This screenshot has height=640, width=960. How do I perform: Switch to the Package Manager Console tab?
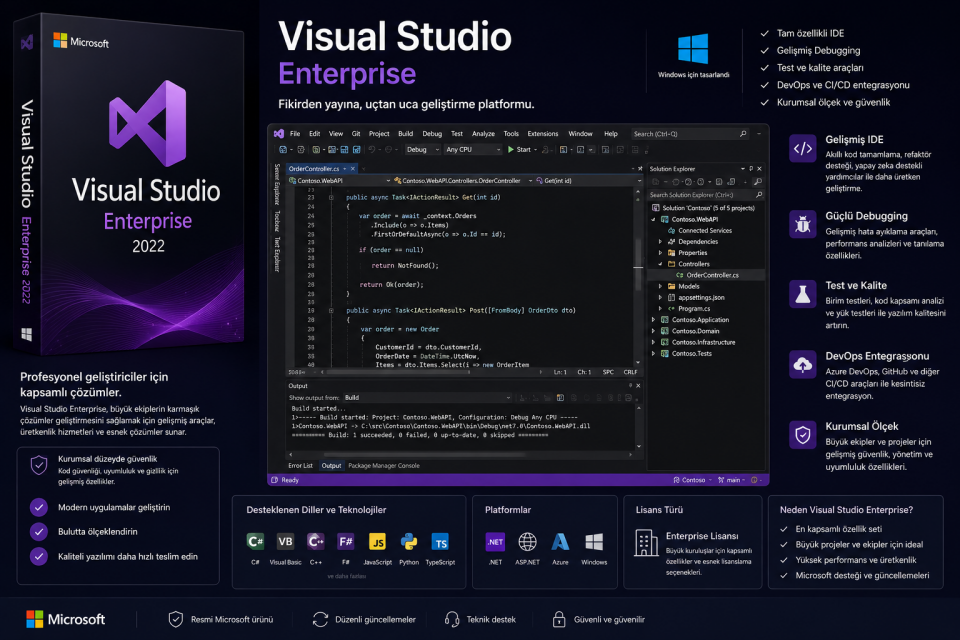(x=384, y=465)
